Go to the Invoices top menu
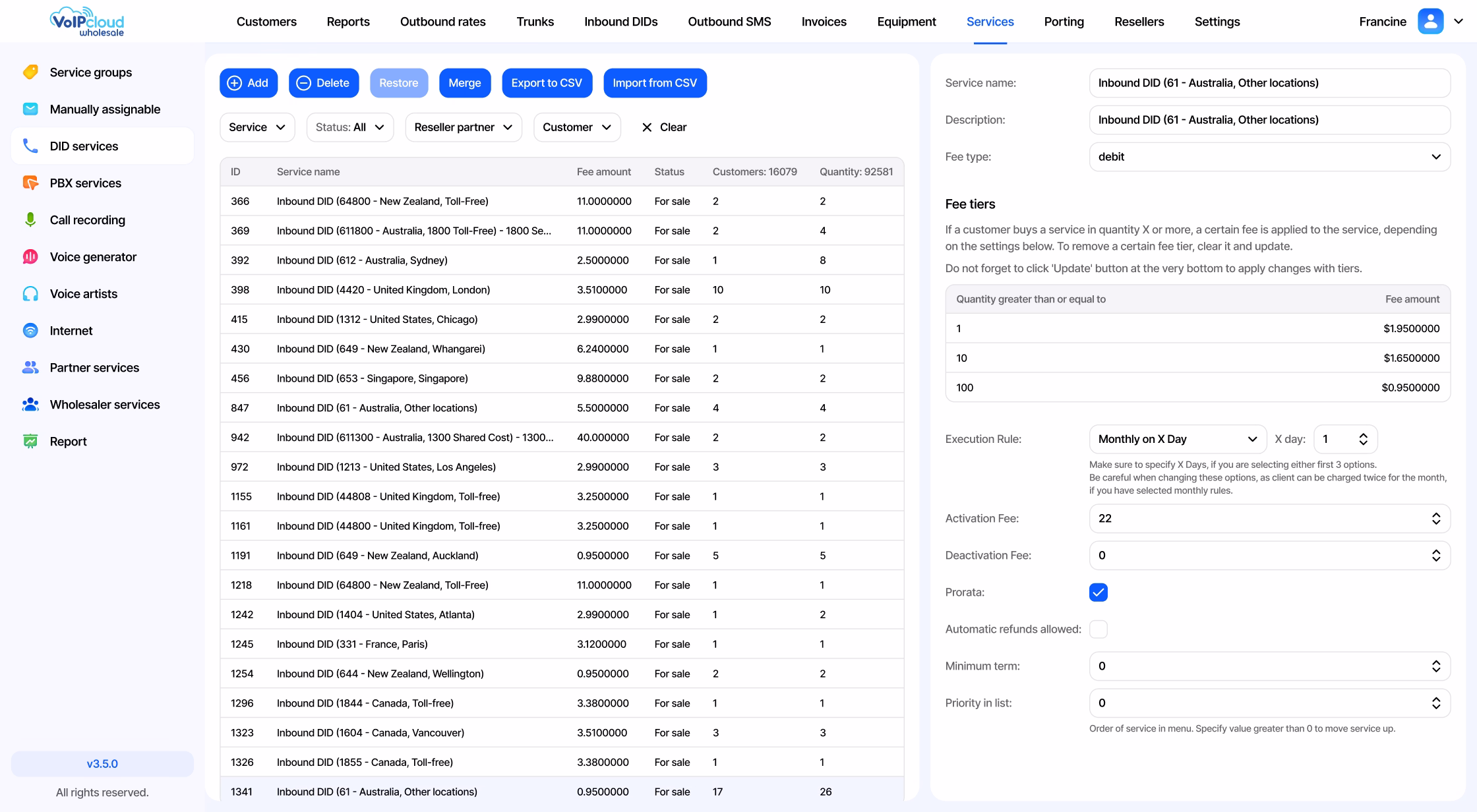This screenshot has height=812, width=1477. 824,22
